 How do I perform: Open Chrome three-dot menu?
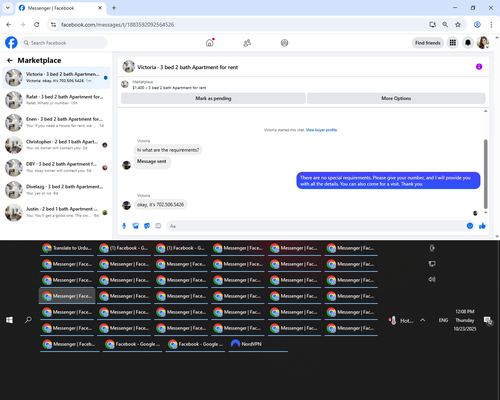(491, 24)
